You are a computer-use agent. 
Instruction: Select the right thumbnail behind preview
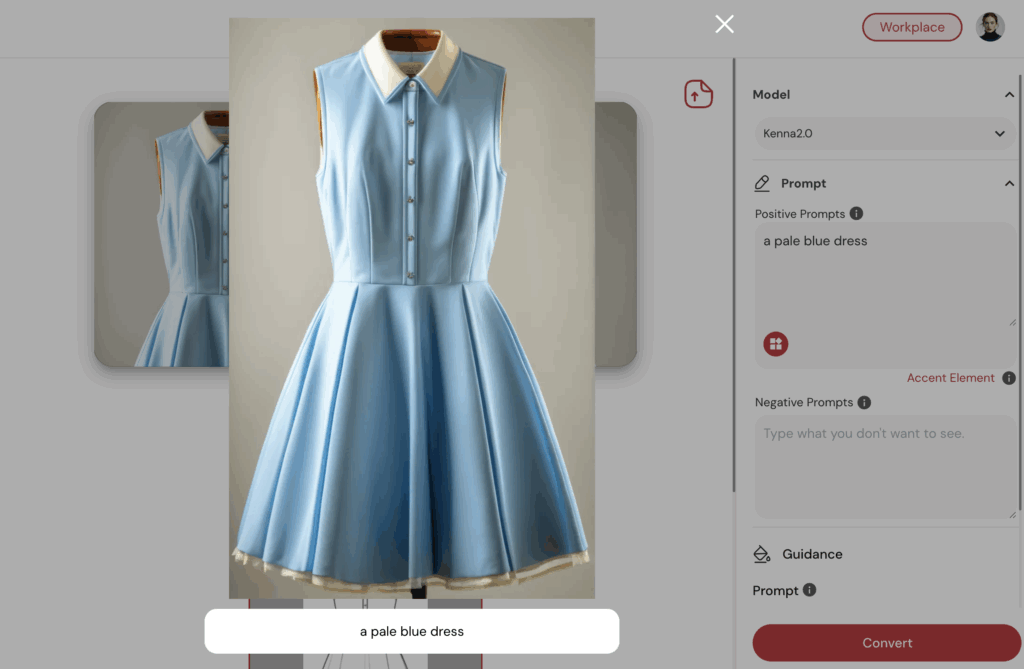pyautogui.click(x=616, y=234)
